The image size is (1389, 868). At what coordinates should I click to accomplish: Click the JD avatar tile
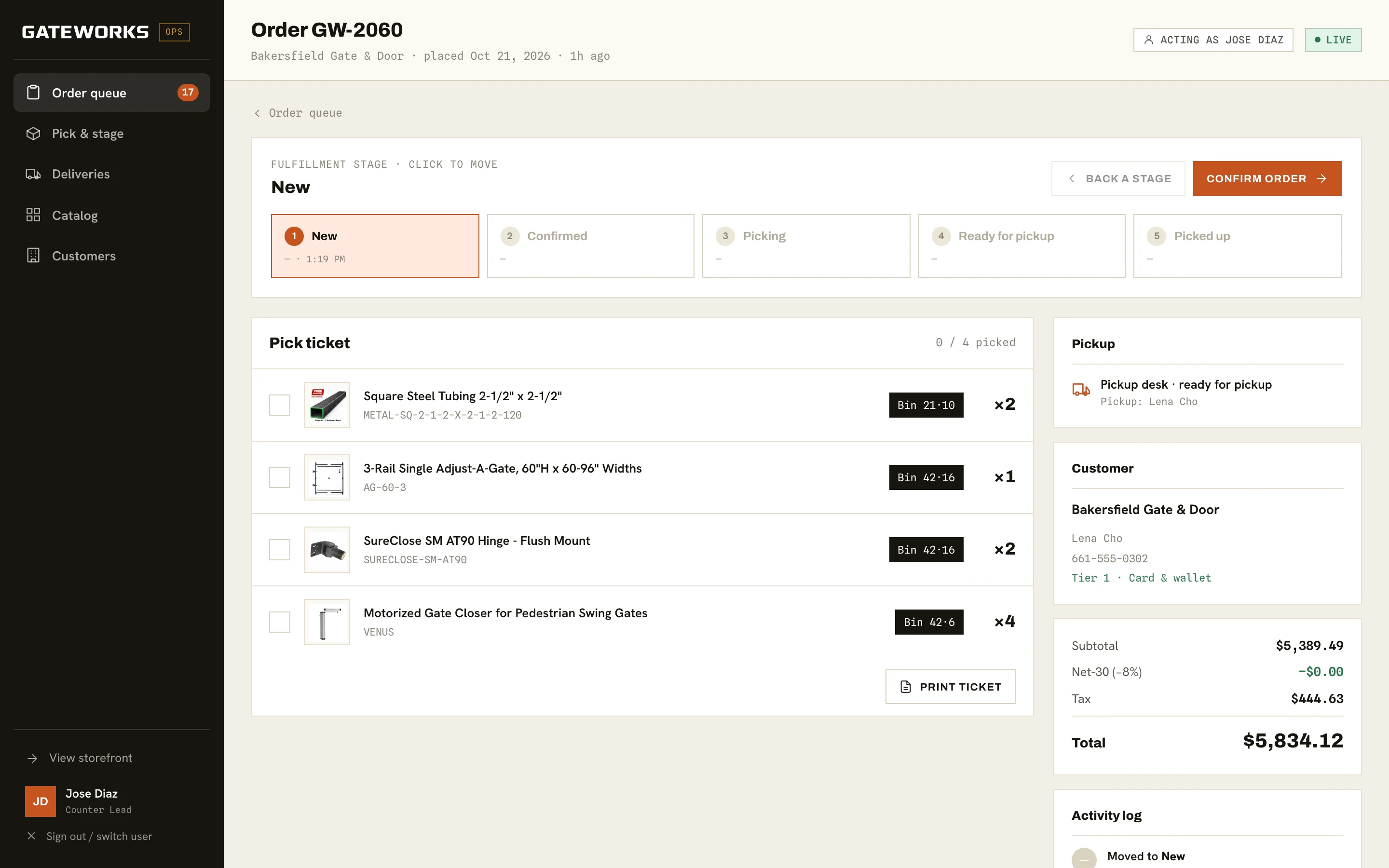click(40, 801)
